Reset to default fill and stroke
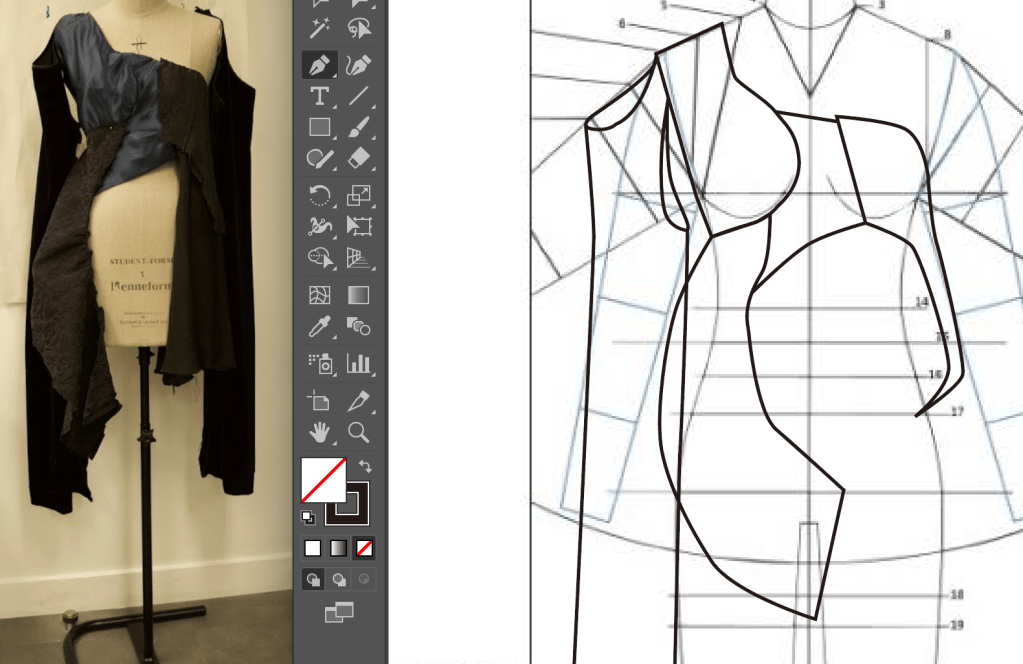Image resolution: width=1023 pixels, height=664 pixels. point(308,516)
